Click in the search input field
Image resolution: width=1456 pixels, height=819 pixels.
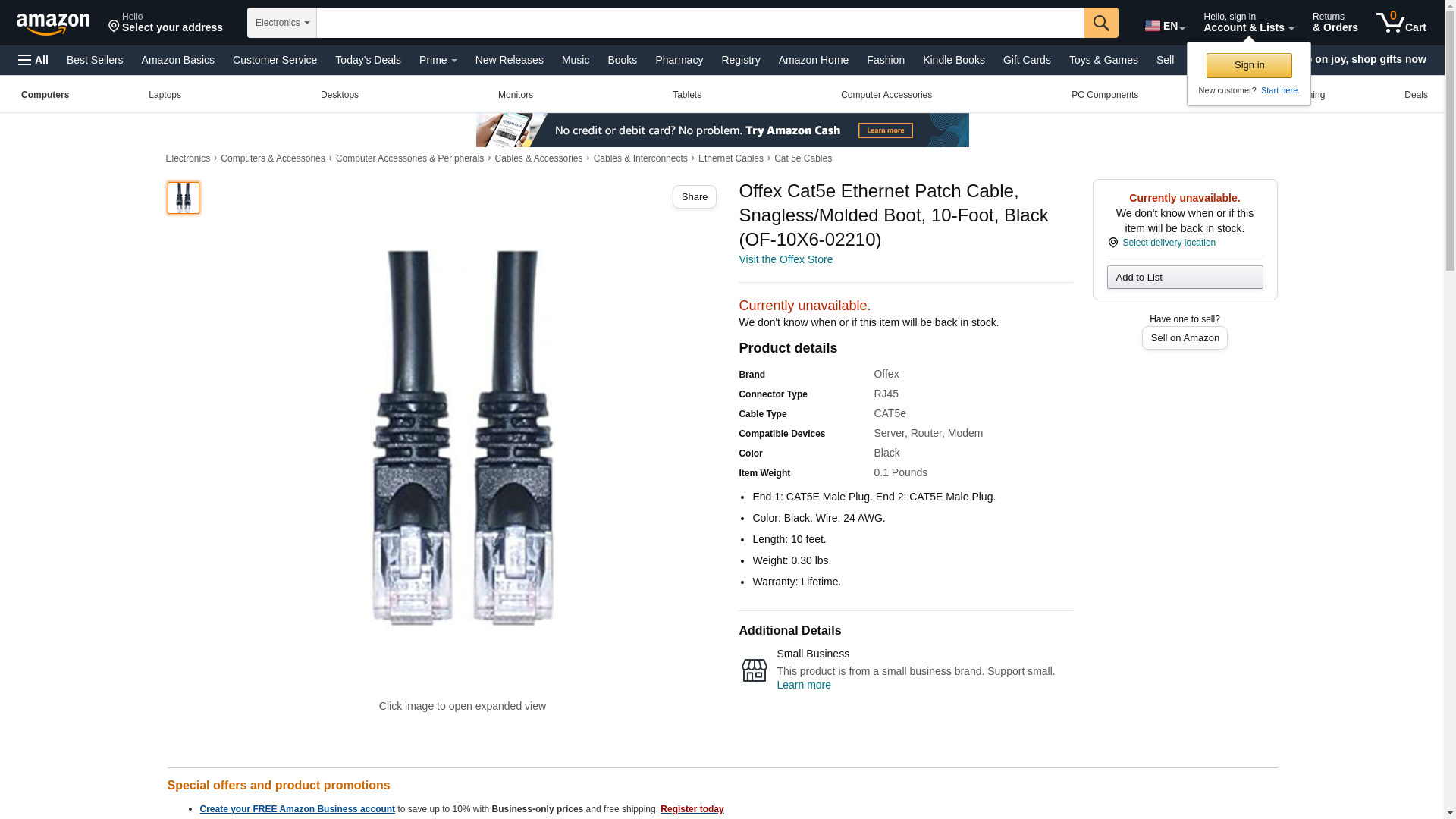(x=700, y=23)
